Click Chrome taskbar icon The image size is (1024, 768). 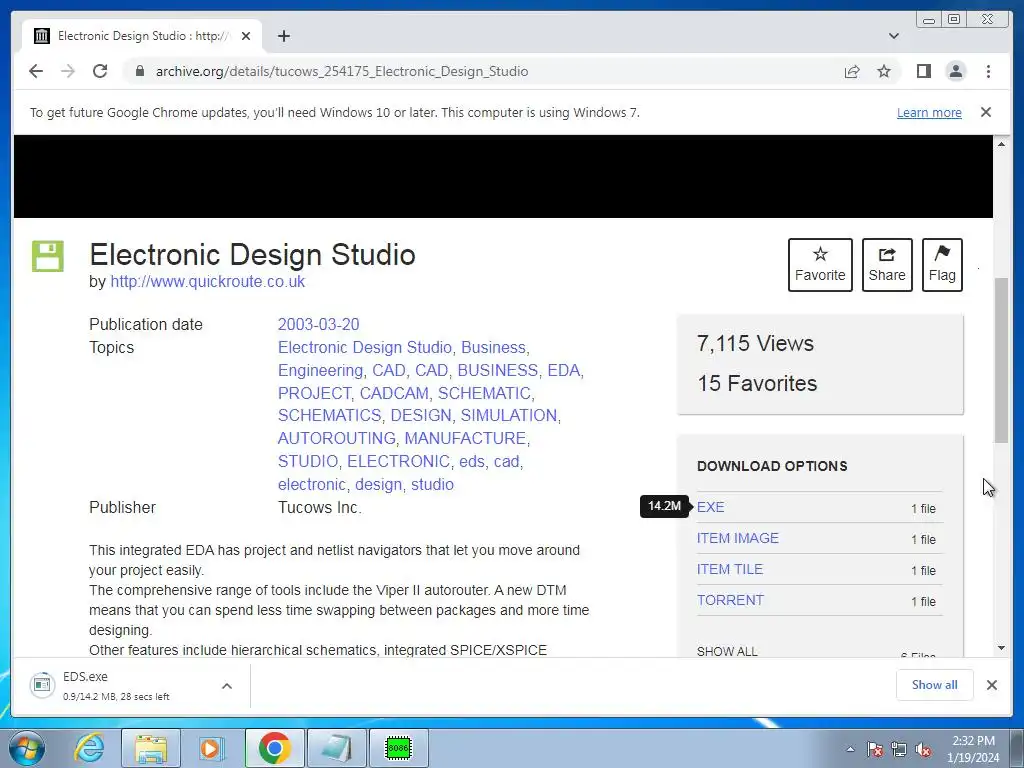(274, 748)
